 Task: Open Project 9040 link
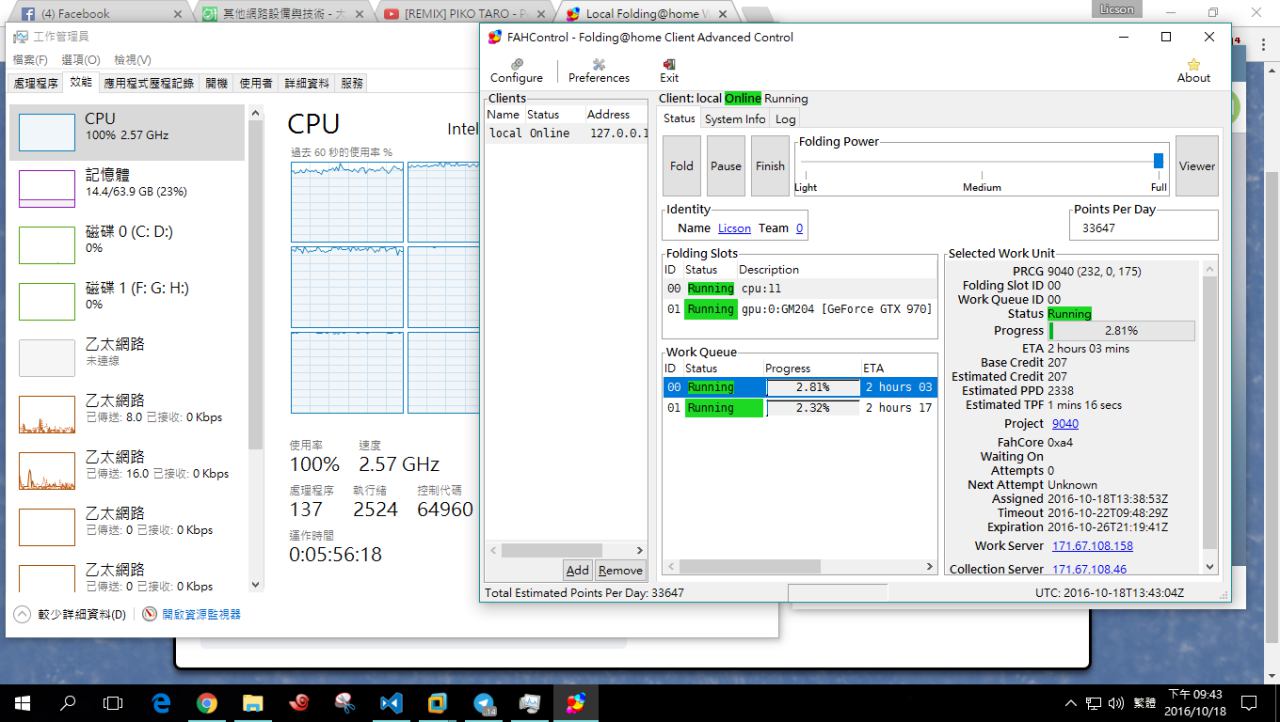point(1065,423)
